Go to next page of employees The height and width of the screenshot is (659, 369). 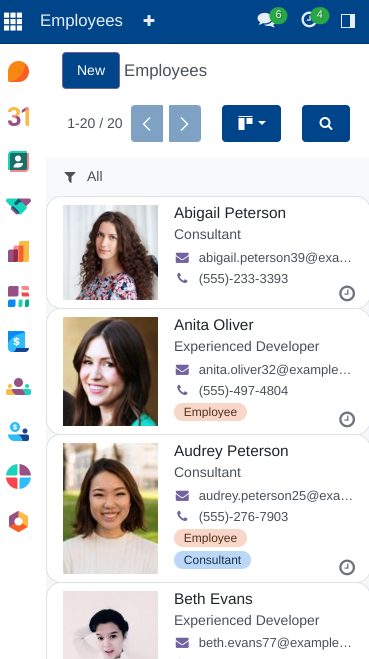click(x=185, y=124)
